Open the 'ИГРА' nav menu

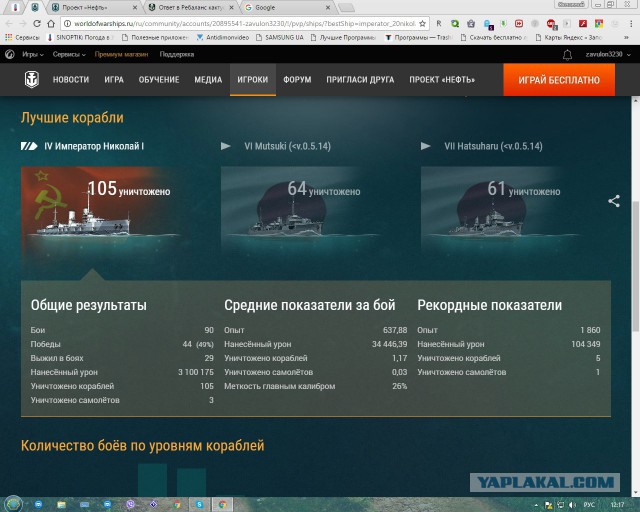[x=114, y=80]
